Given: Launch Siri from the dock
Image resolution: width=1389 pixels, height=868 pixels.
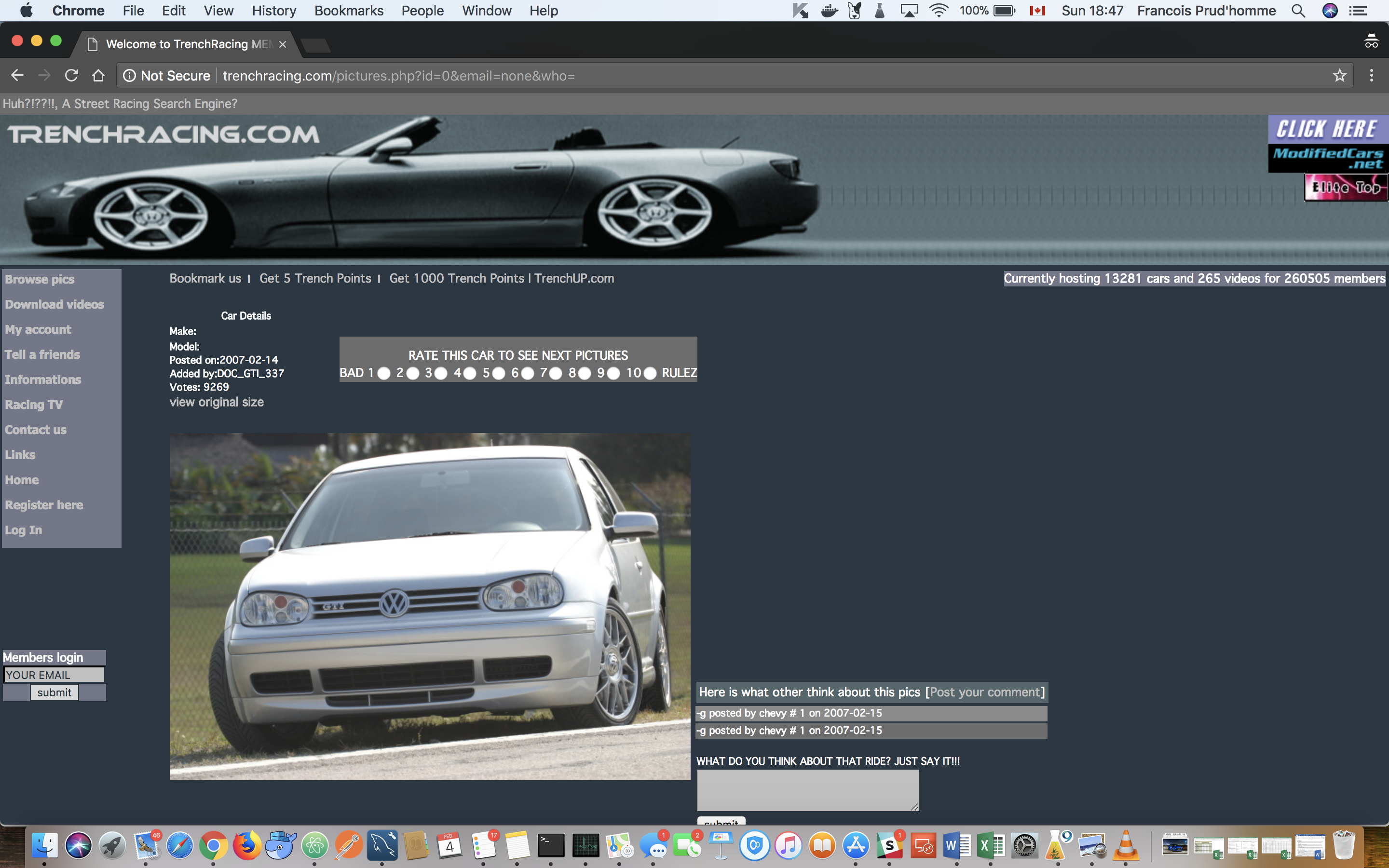Looking at the screenshot, I should tap(78, 845).
